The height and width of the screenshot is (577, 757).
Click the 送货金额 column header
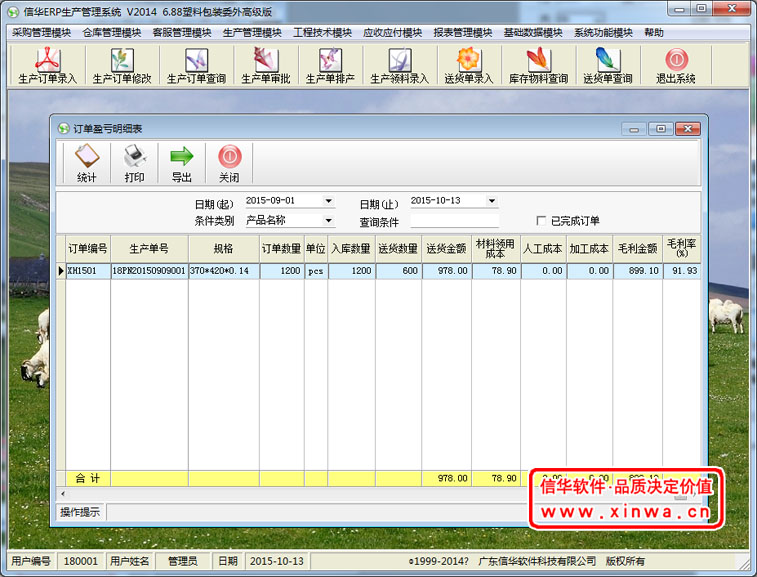click(x=446, y=249)
